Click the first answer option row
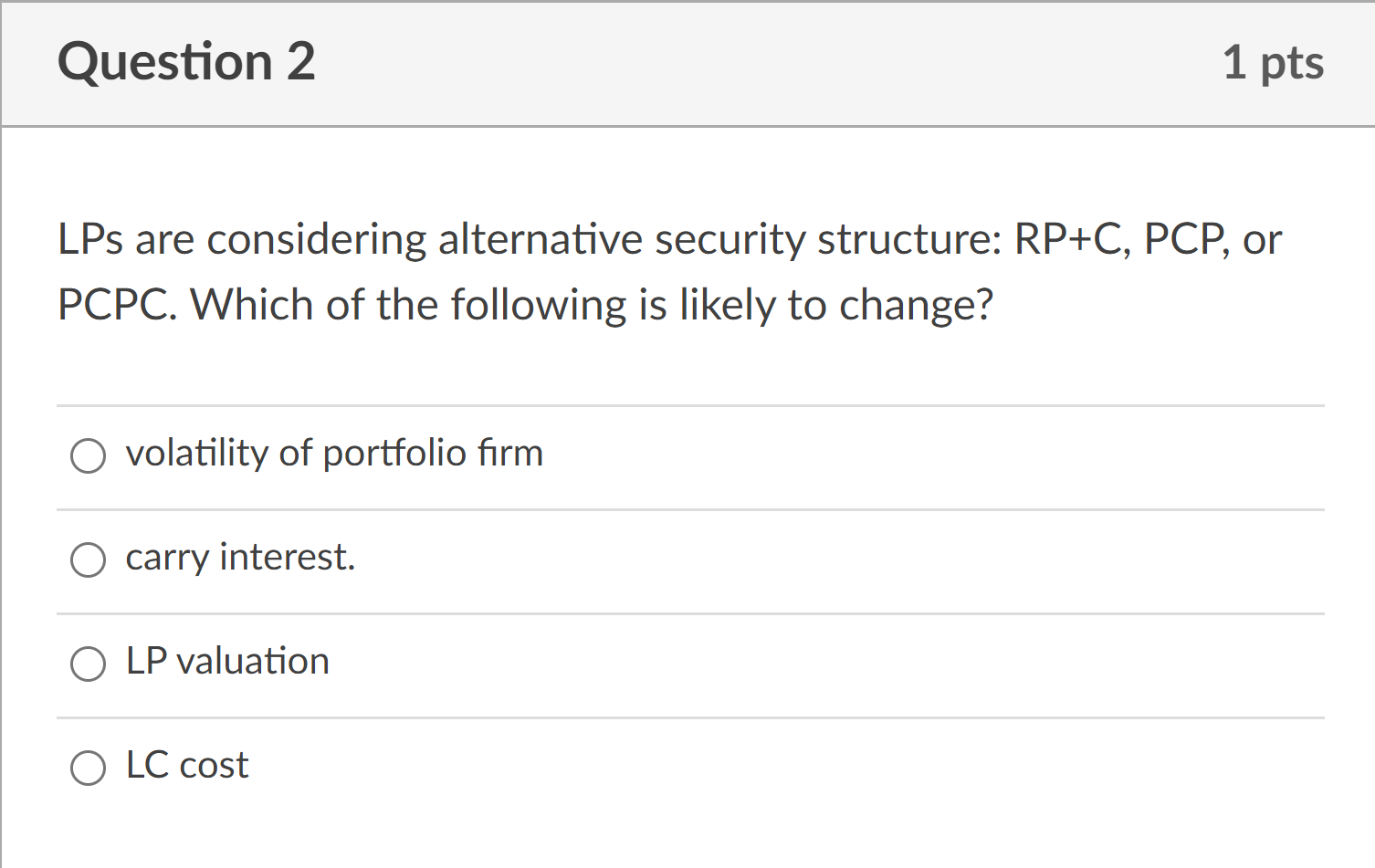Viewport: 1375px width, 868px height. tap(685, 455)
